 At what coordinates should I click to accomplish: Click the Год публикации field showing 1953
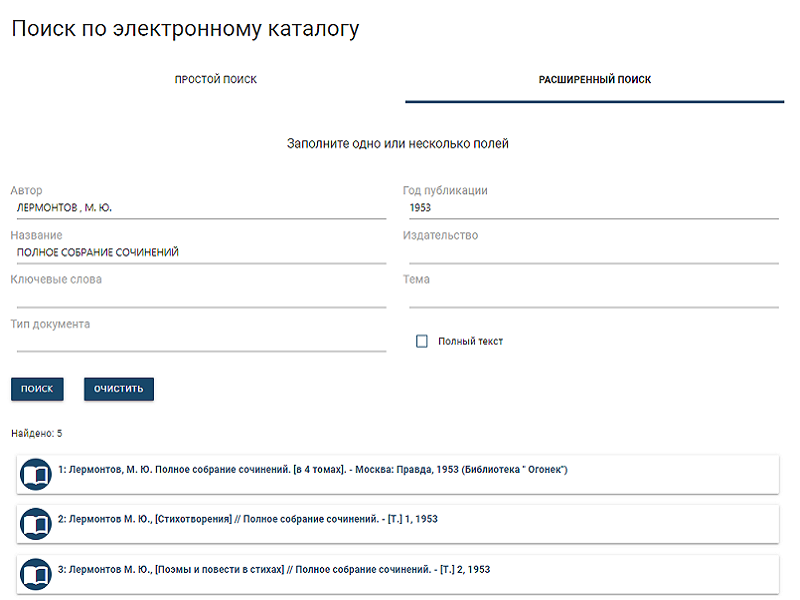click(x=592, y=208)
